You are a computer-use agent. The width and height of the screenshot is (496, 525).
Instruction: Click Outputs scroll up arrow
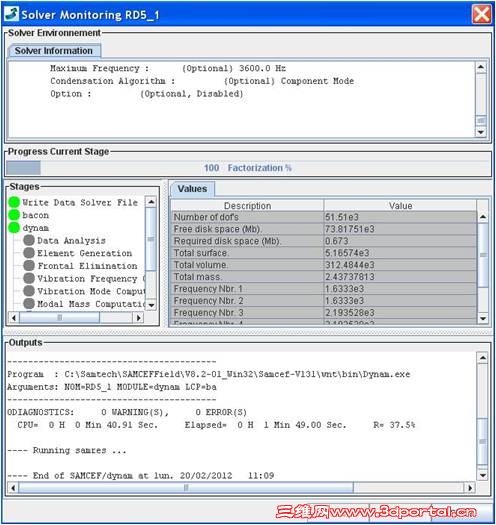tap(482, 358)
